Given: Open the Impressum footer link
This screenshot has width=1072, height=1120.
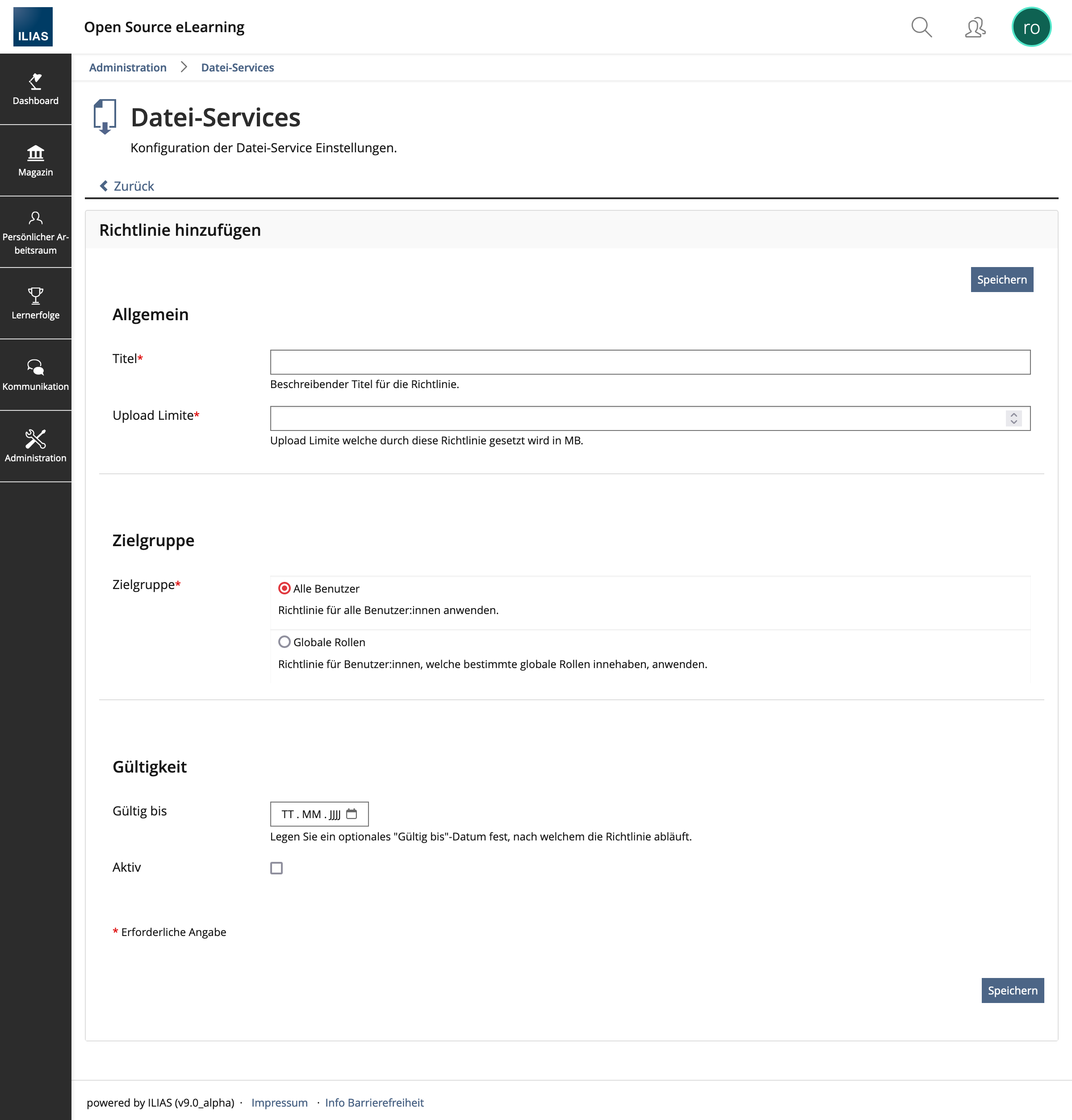Looking at the screenshot, I should click(280, 1102).
